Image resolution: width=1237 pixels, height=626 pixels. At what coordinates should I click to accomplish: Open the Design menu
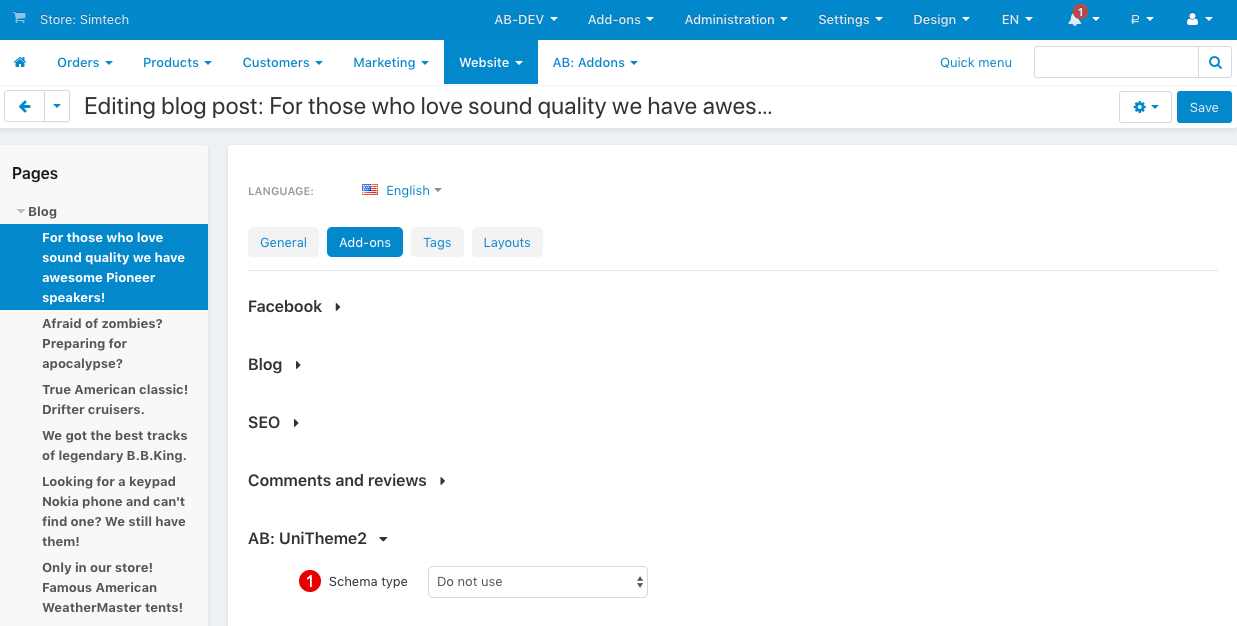(x=942, y=19)
